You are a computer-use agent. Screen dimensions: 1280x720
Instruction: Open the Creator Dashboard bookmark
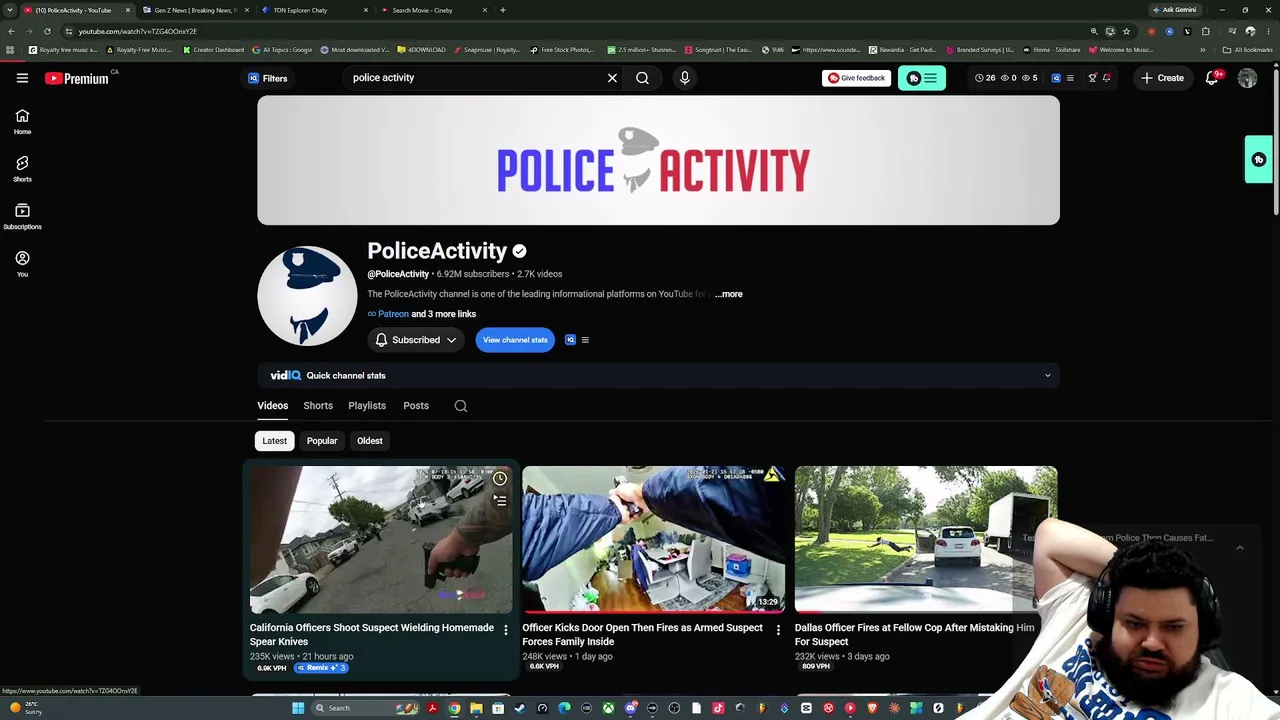213,50
